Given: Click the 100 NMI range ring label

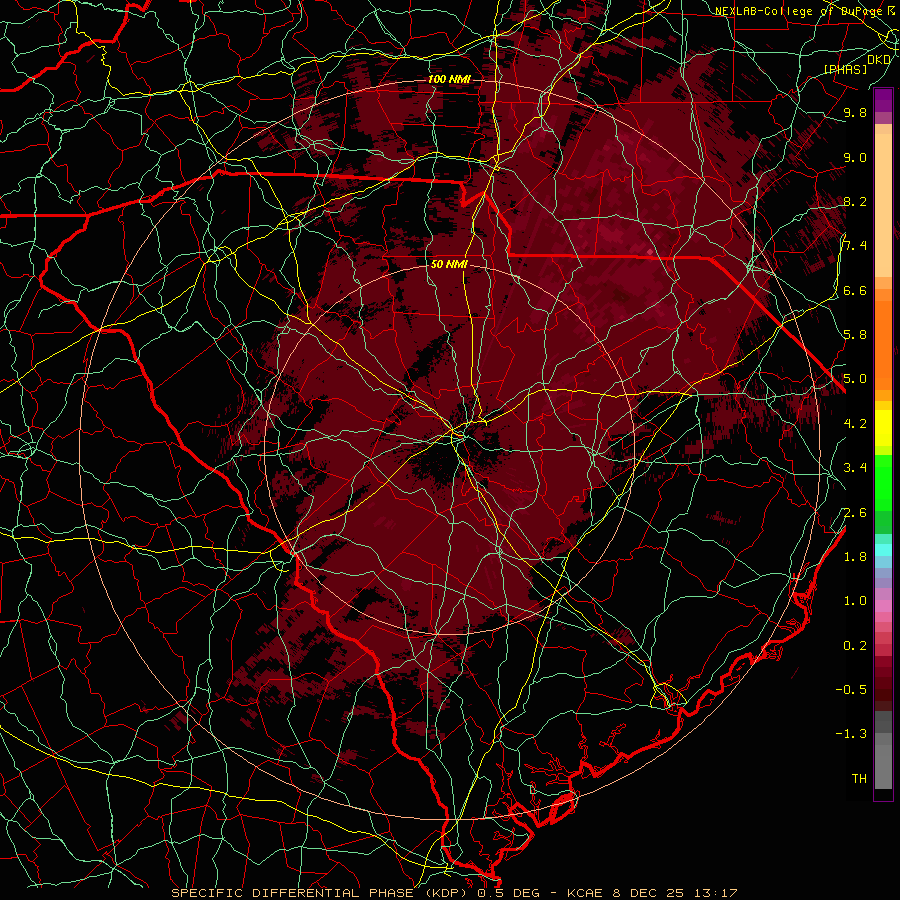Looking at the screenshot, I should (x=449, y=79).
